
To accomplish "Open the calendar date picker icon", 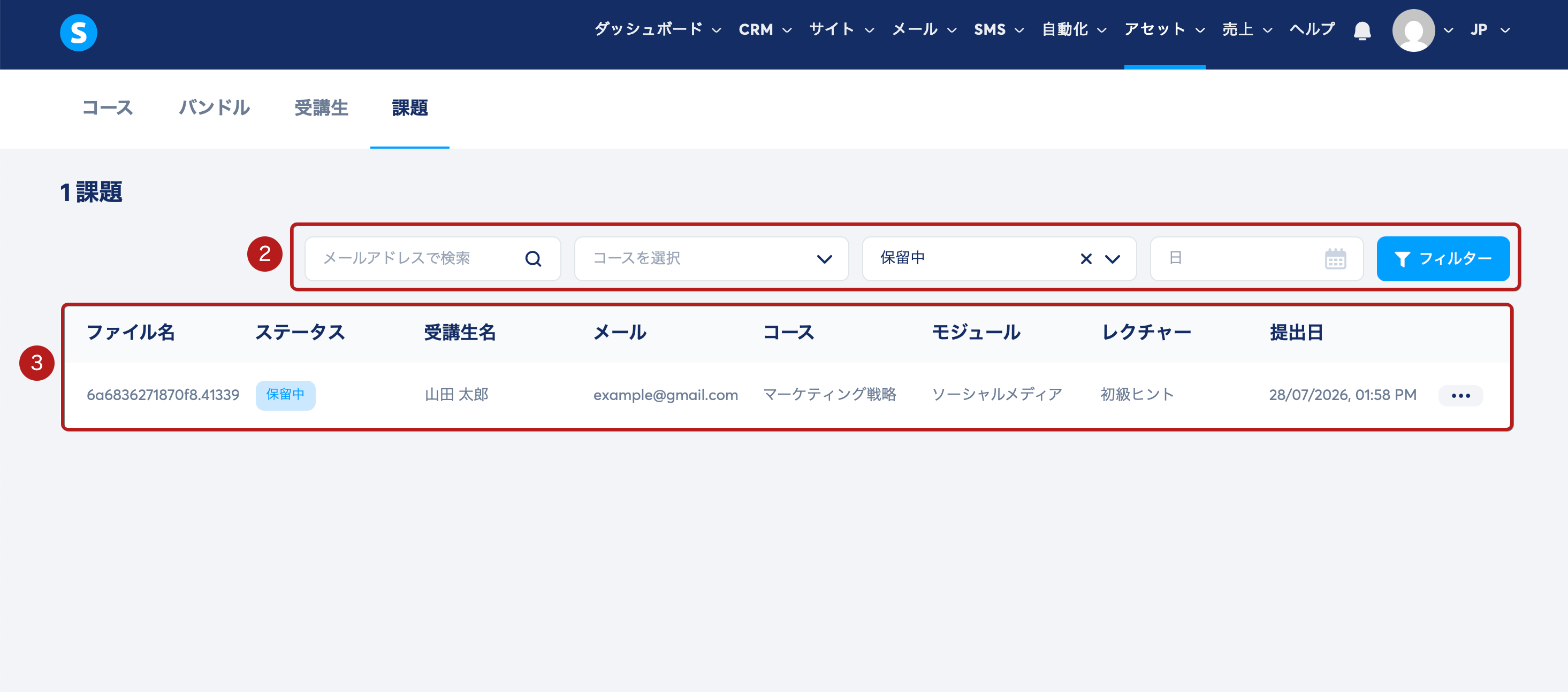I will pyautogui.click(x=1336, y=259).
